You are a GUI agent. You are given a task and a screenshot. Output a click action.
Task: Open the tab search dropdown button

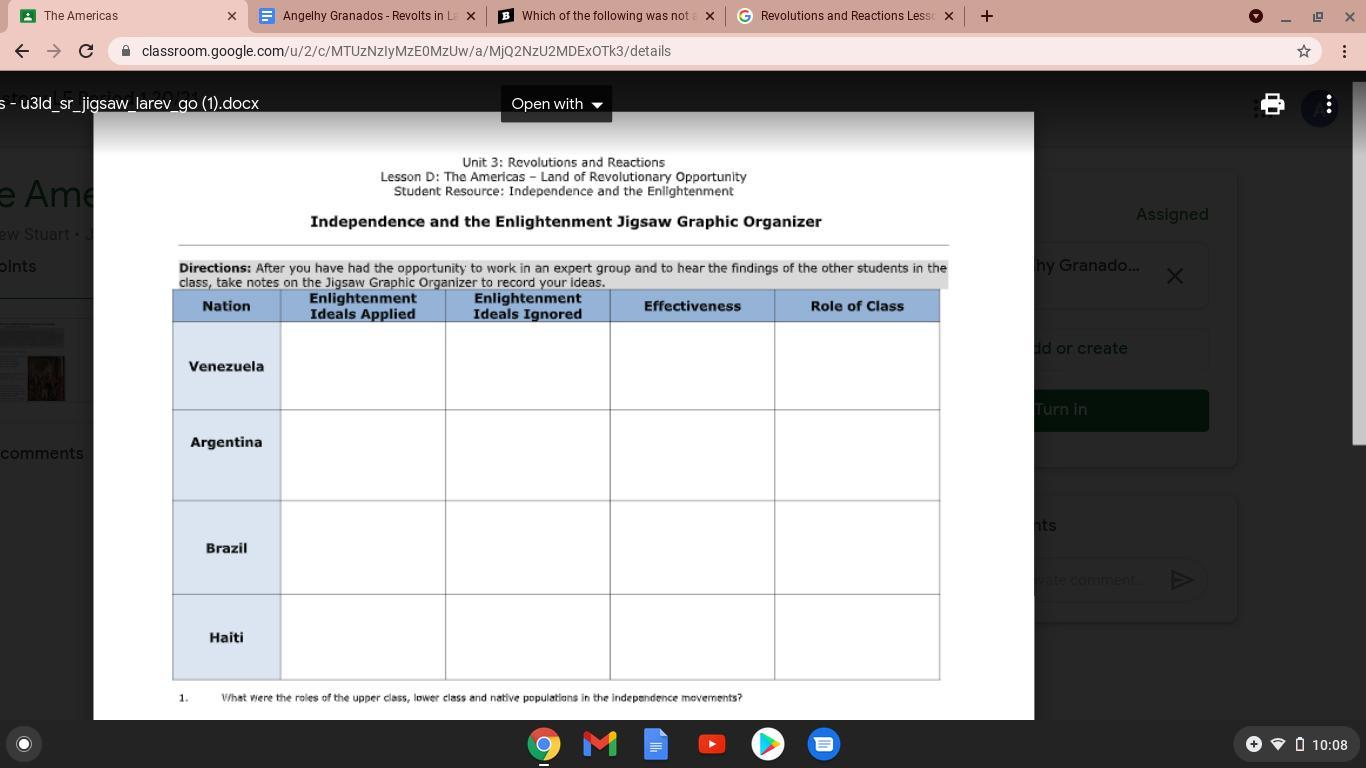(x=1256, y=16)
